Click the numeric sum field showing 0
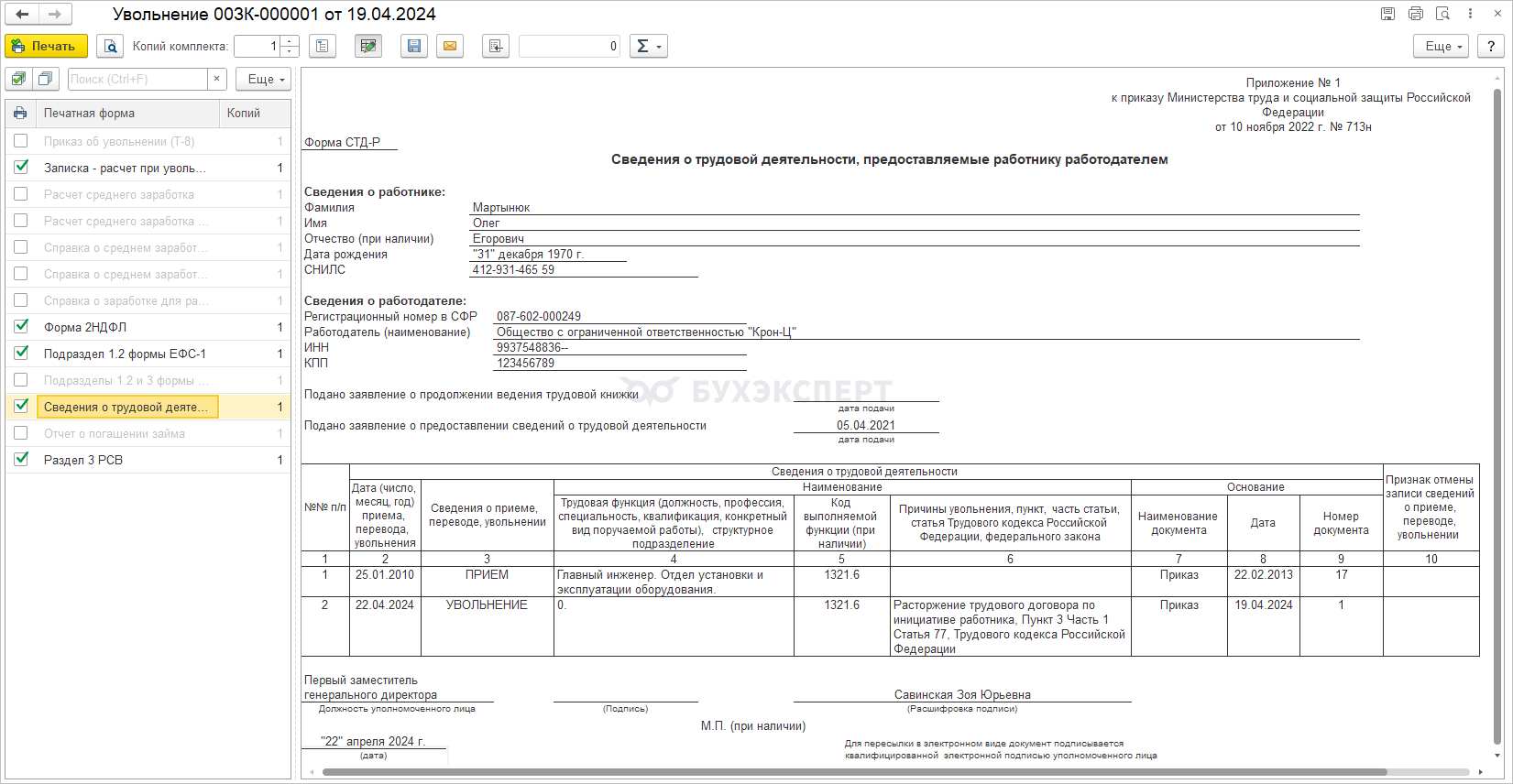 pos(569,46)
